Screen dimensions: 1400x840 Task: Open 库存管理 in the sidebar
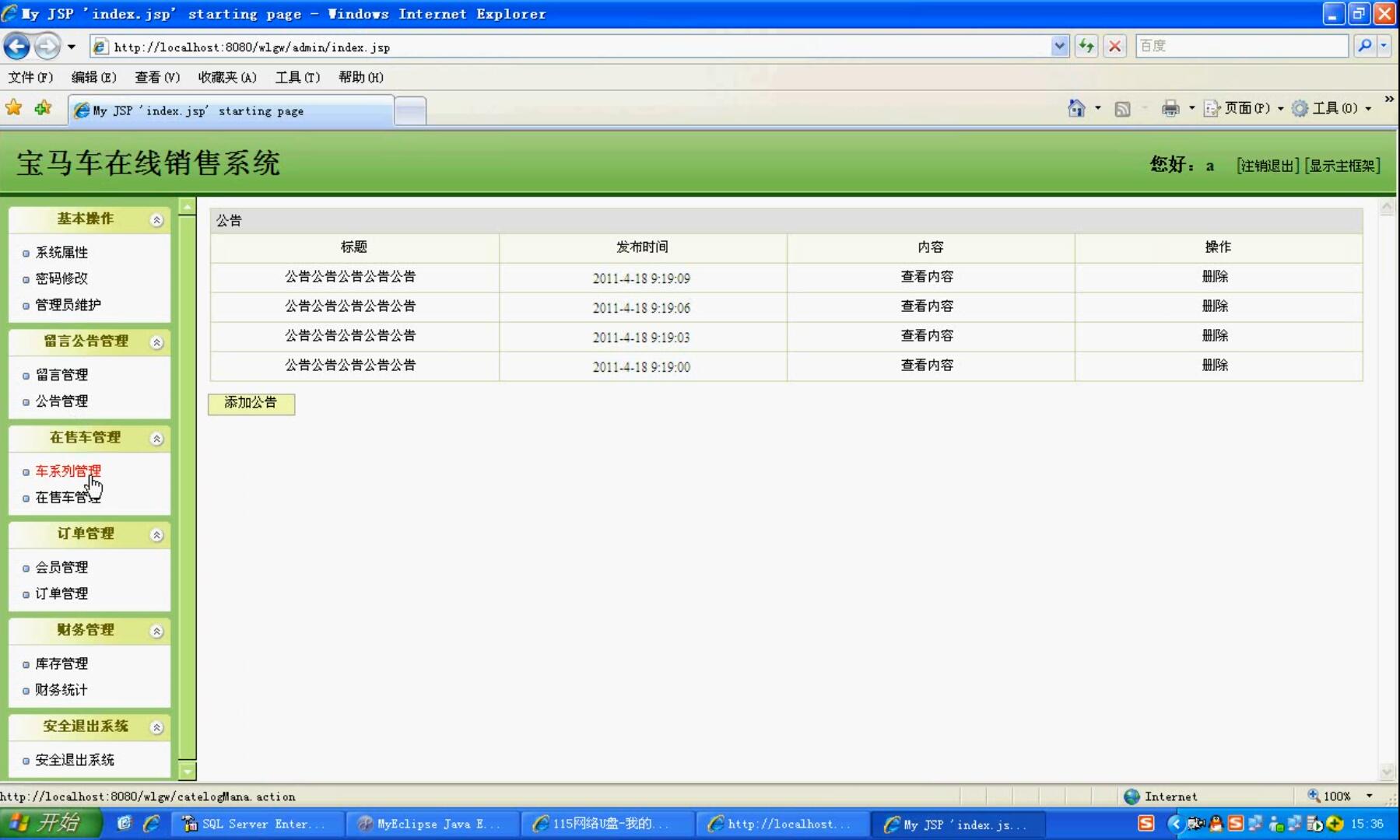(61, 663)
